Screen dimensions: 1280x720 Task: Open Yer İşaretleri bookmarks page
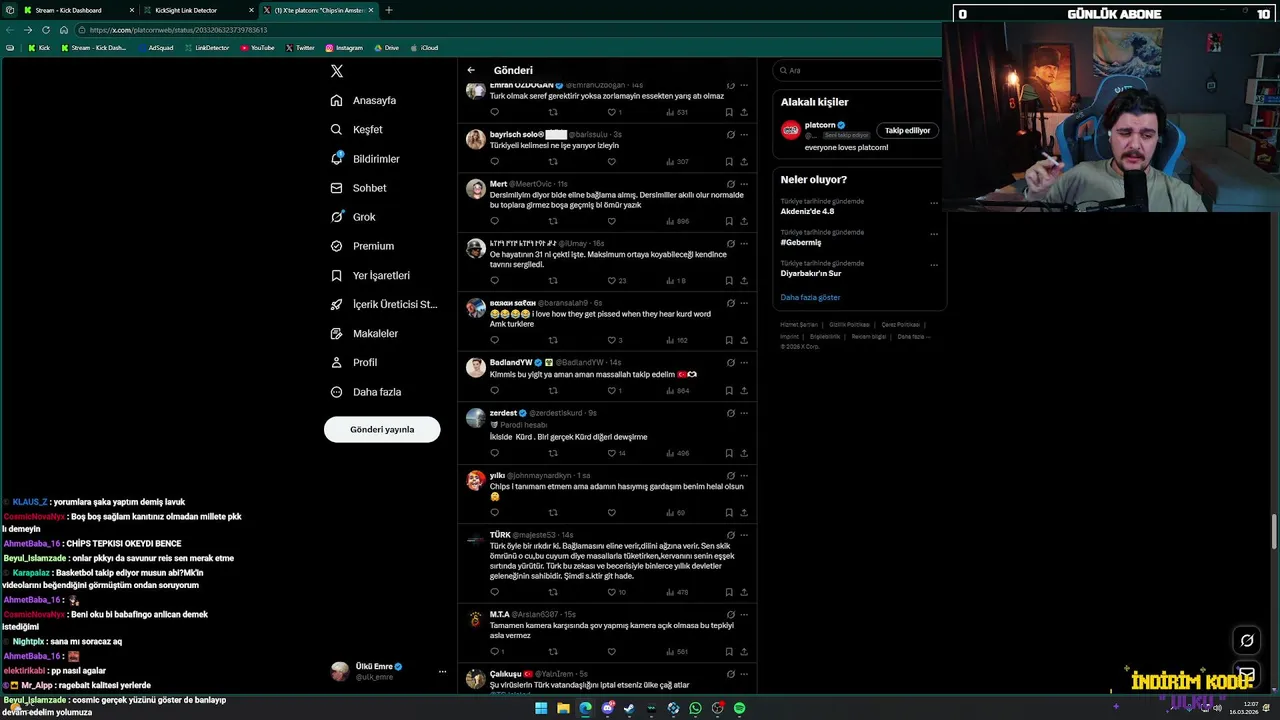(x=370, y=275)
